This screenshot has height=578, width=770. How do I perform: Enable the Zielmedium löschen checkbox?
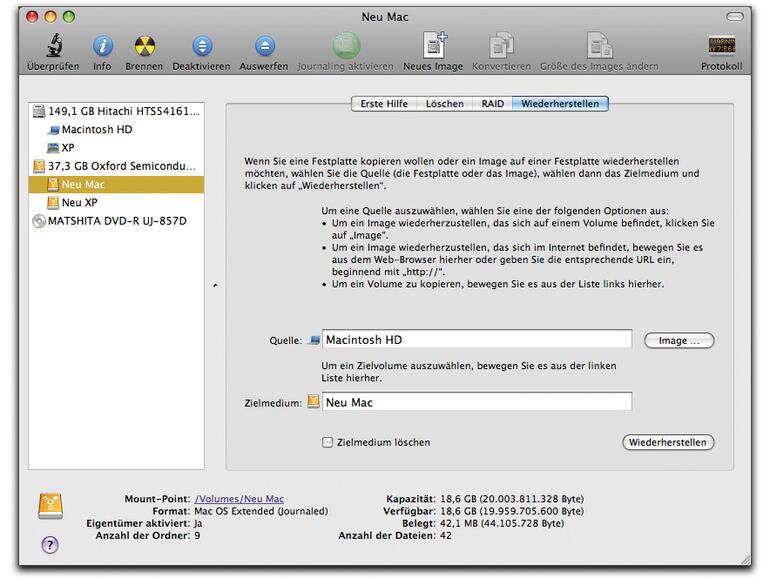[x=327, y=442]
